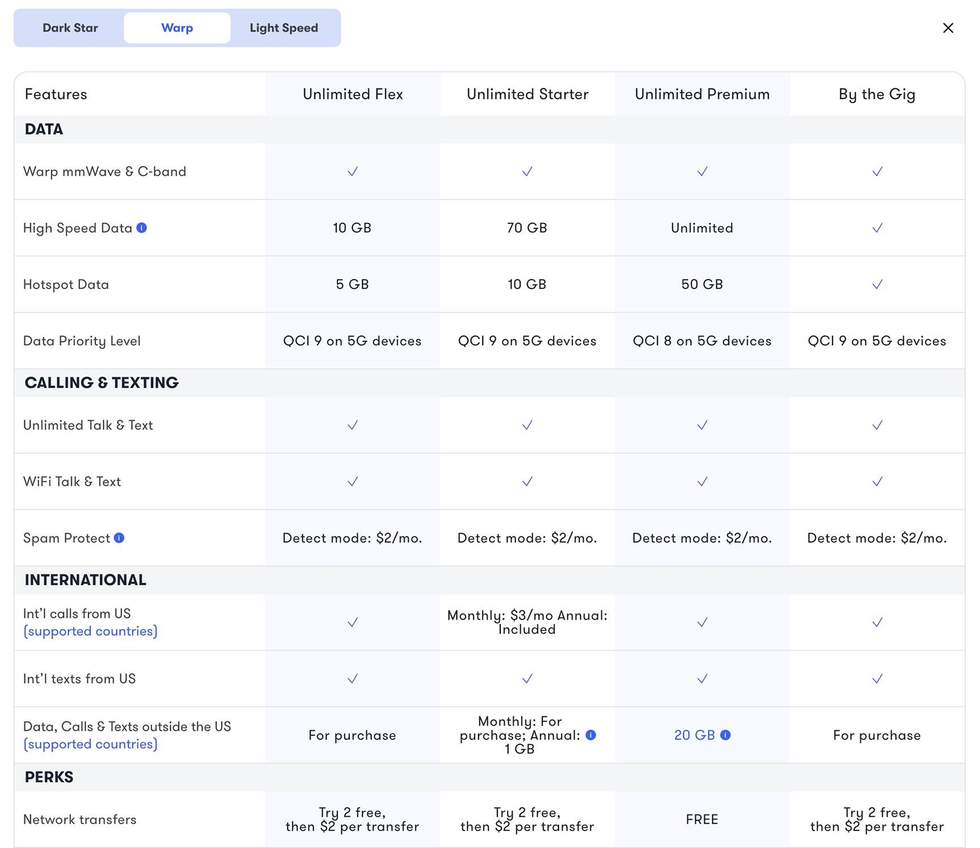Click Unlimited Starter checkmark for Int'l texts from US
980x848 pixels.
[528, 679]
